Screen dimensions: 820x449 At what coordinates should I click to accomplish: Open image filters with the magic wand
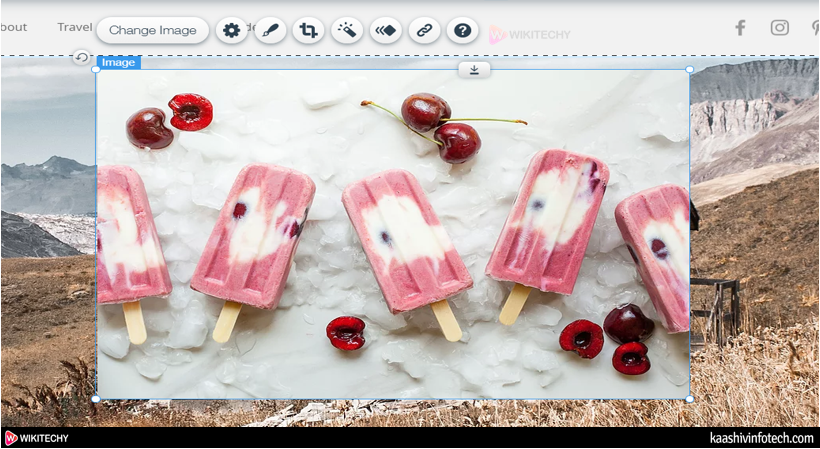click(347, 30)
